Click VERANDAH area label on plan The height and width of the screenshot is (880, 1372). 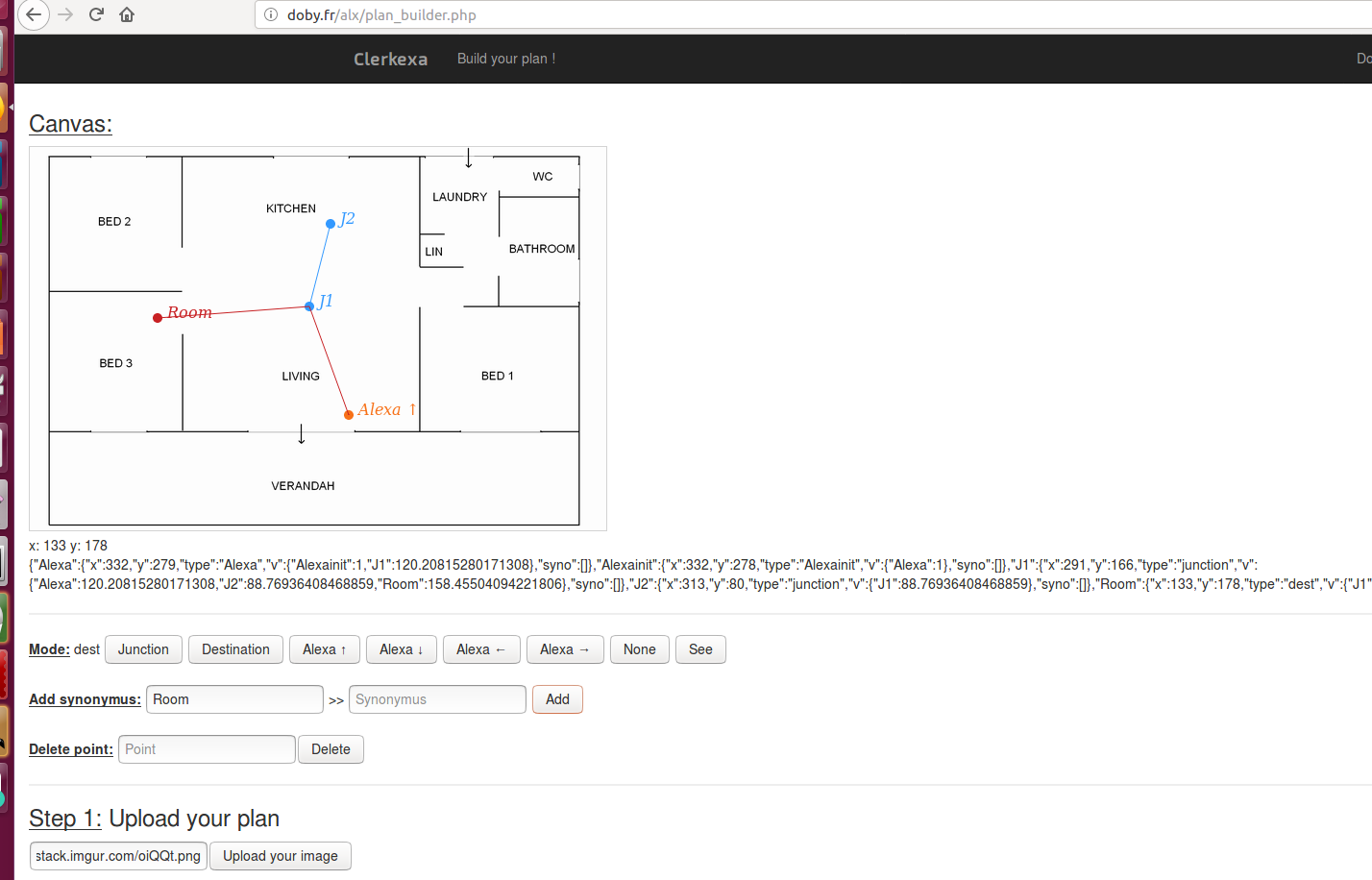point(303,486)
